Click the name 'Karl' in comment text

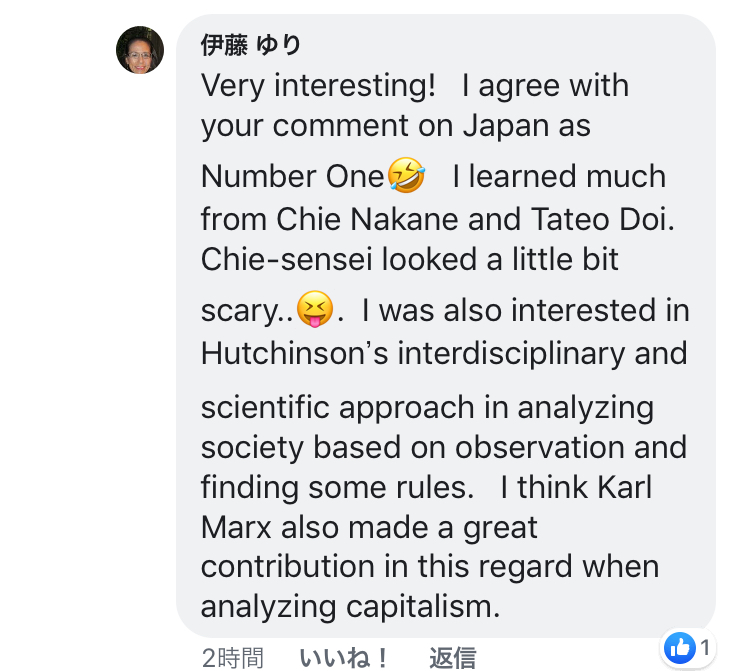pos(625,488)
